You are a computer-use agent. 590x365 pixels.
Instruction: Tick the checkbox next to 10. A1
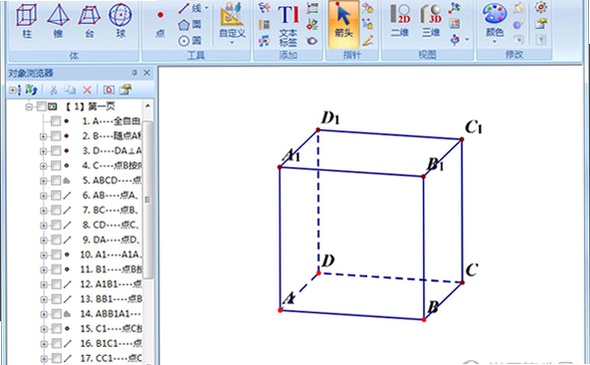(56, 255)
